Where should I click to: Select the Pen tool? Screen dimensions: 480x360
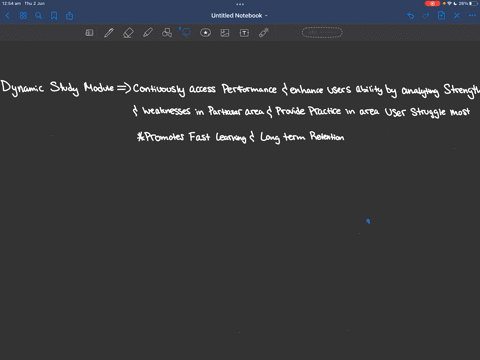[x=109, y=33]
